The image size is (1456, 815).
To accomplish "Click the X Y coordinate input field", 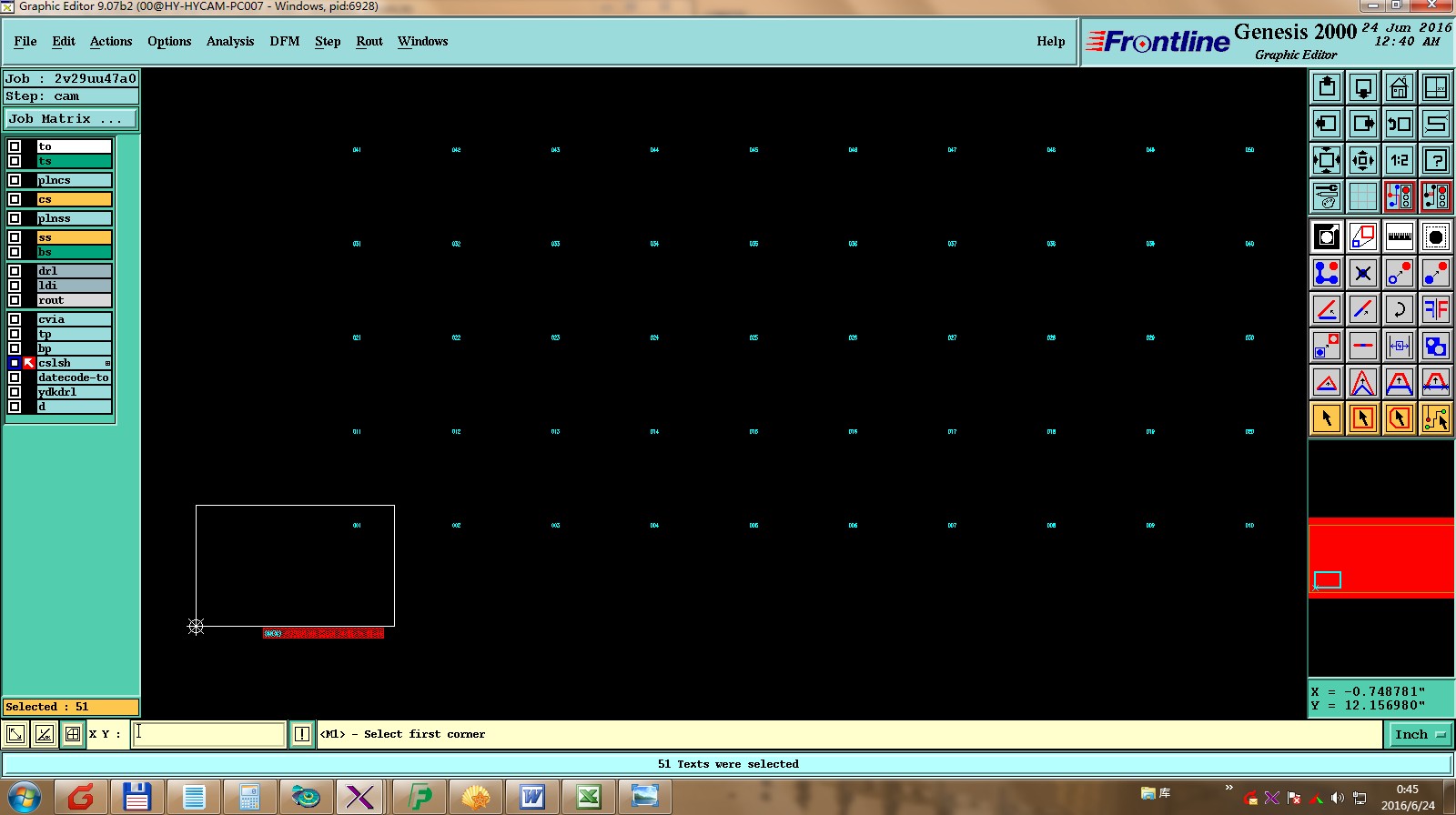I will point(208,734).
